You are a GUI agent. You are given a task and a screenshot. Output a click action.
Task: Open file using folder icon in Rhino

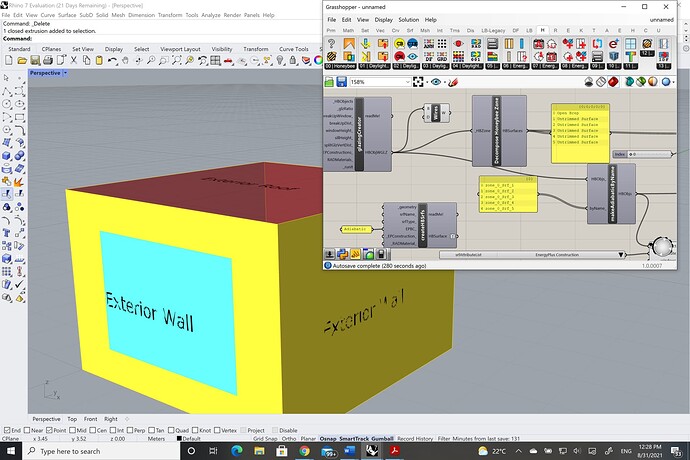tap(22, 60)
